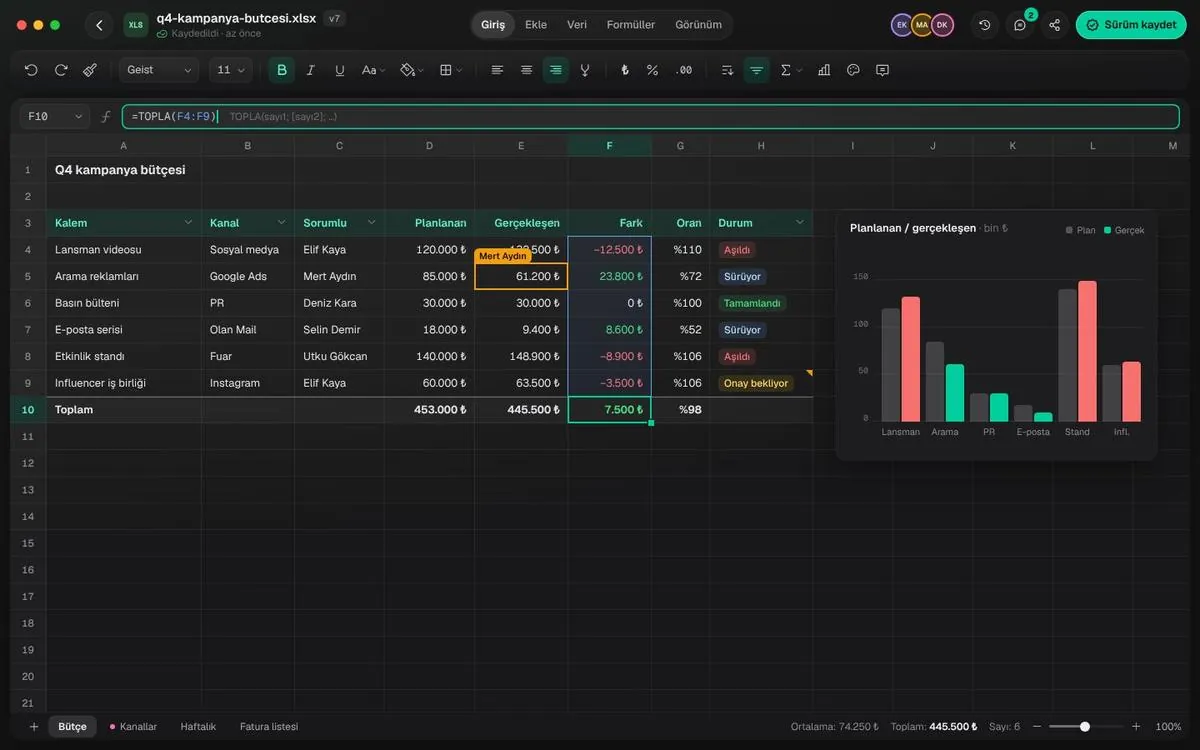
Task: Open comments panel with 2 badge
Action: [x=1020, y=25]
